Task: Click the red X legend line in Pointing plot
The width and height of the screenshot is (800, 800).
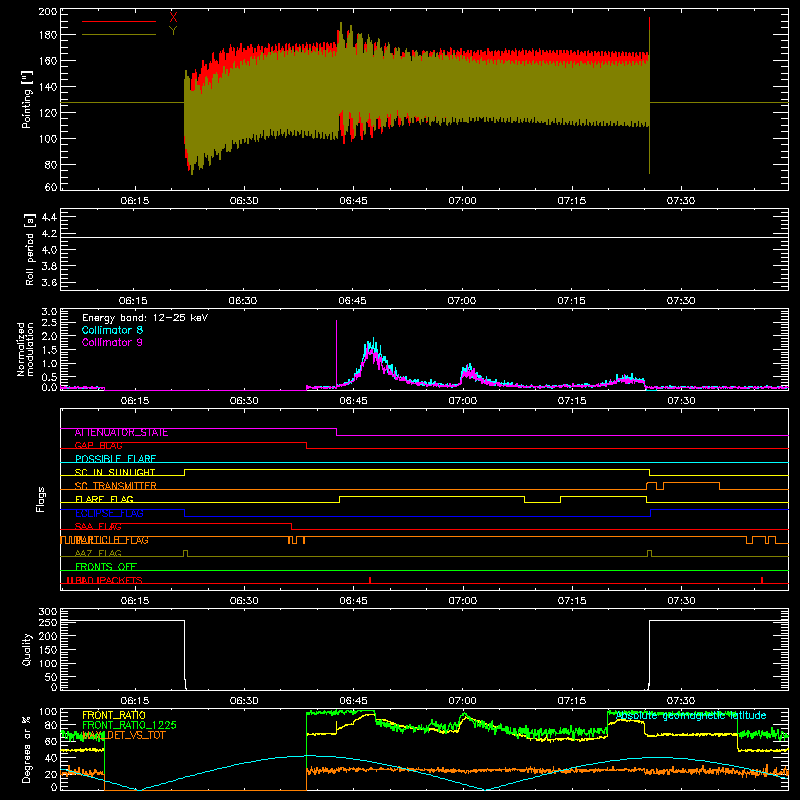Action: 119,21
